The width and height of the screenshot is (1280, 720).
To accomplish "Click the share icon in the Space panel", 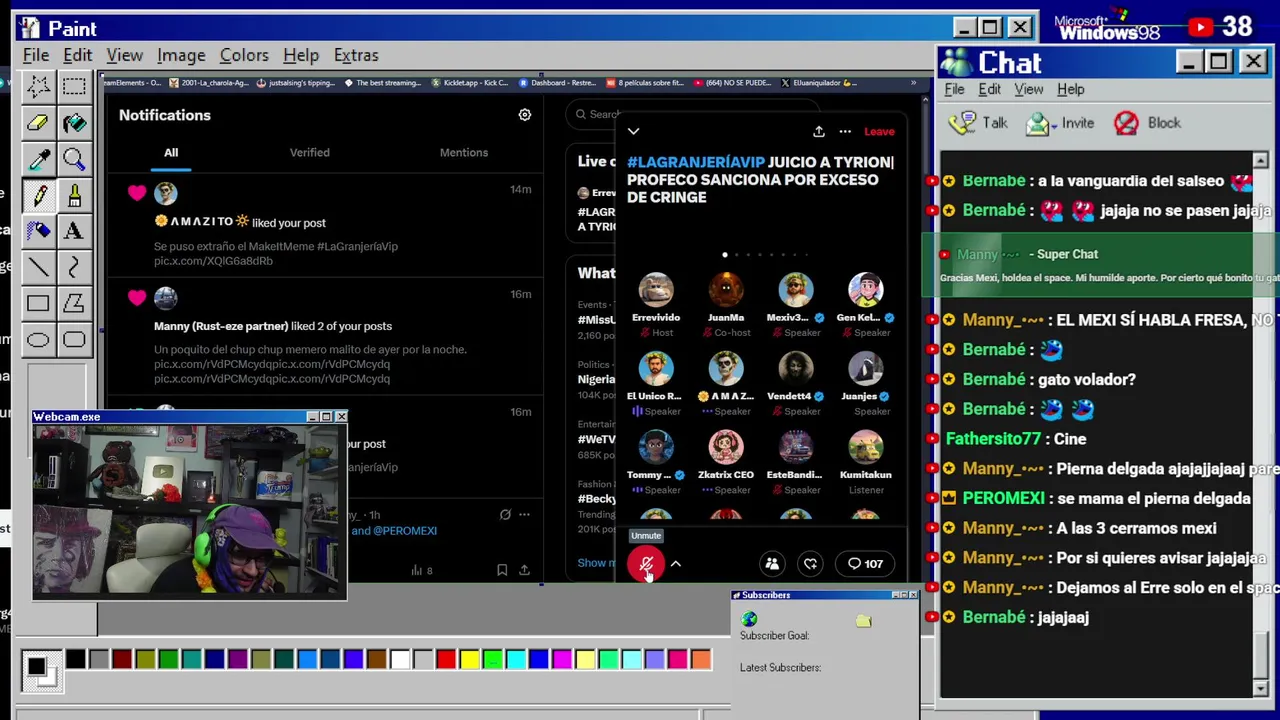I will tap(818, 131).
